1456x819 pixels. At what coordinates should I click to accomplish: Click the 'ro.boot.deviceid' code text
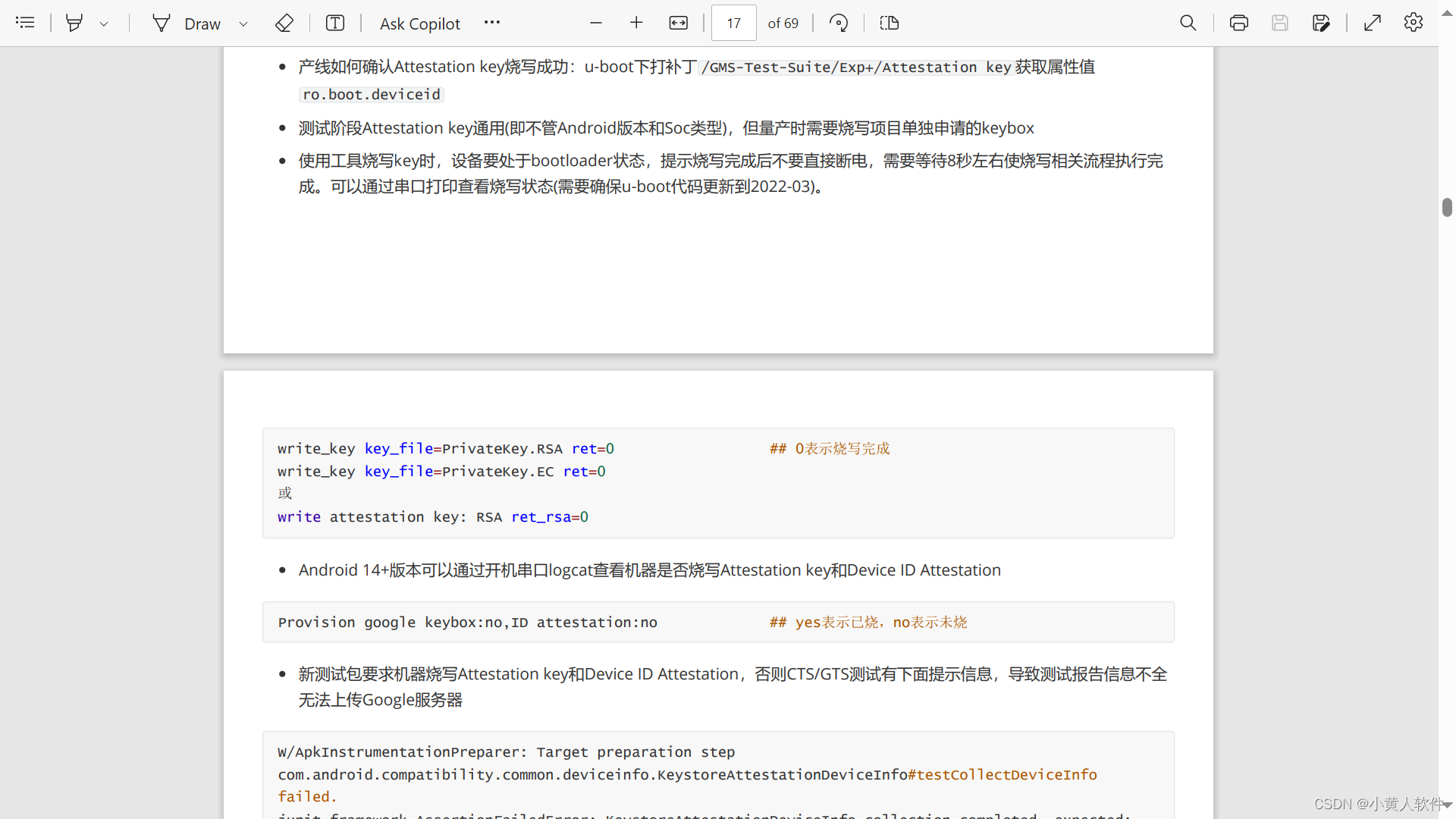372,94
